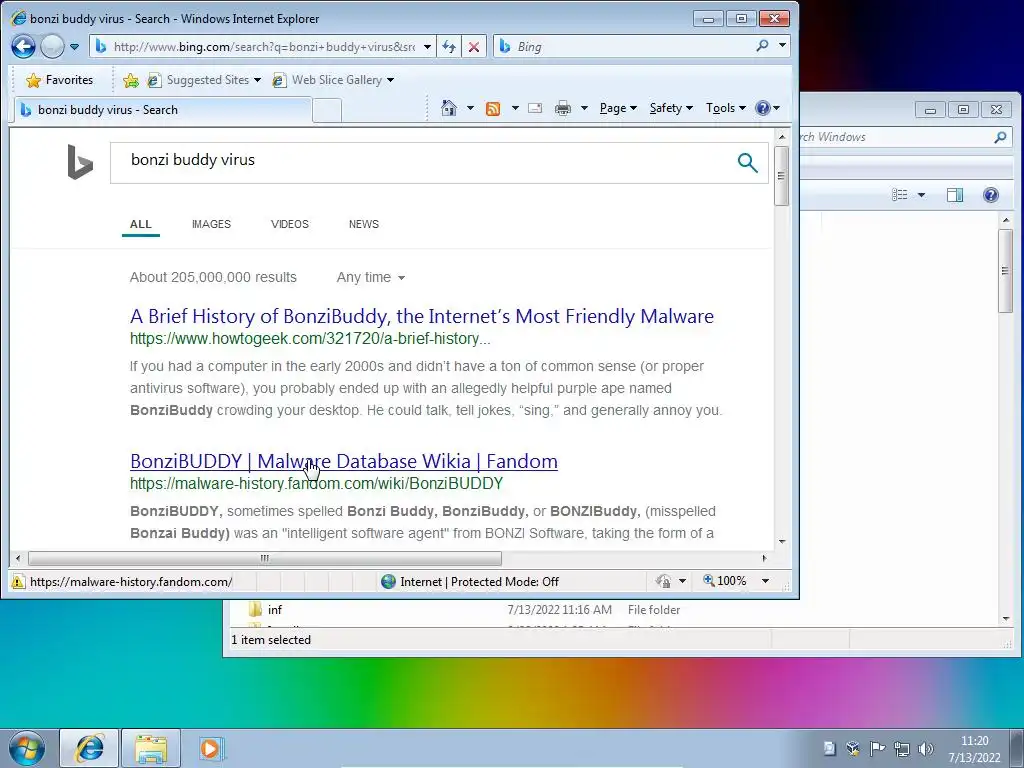This screenshot has height=768, width=1024.
Task: Click the security warning icon in status bar
Action: coord(18,581)
